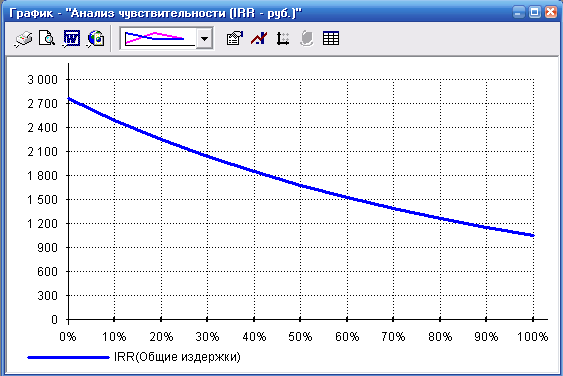Screen dimensions: 563x376
Task: Click the blue legend line sample
Action: pyautogui.click(x=68, y=357)
